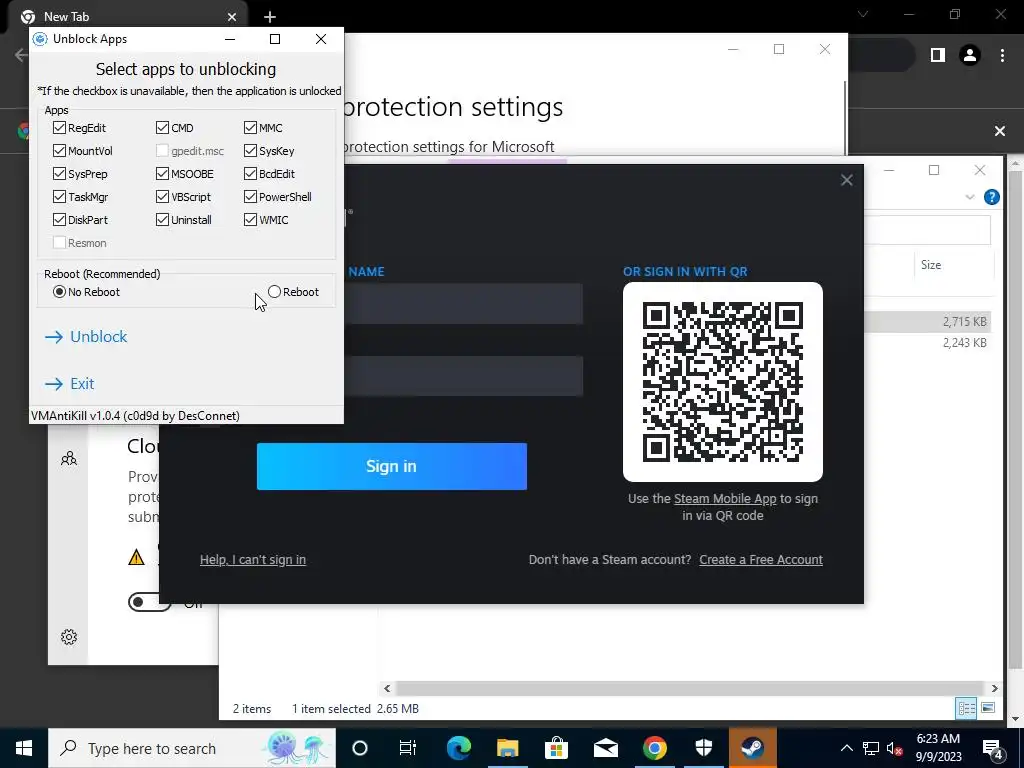Open Task View from the taskbar
The width and height of the screenshot is (1024, 768).
(x=408, y=748)
